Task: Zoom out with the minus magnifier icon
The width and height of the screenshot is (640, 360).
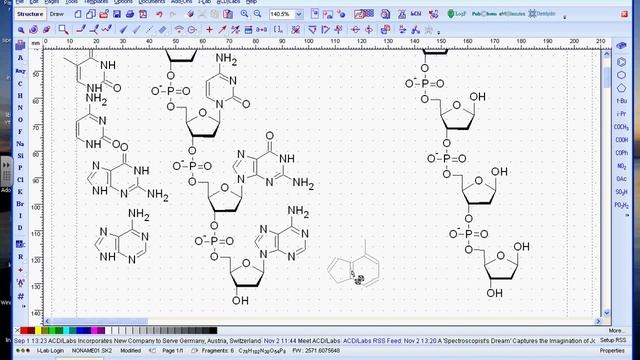Action: click(x=258, y=14)
